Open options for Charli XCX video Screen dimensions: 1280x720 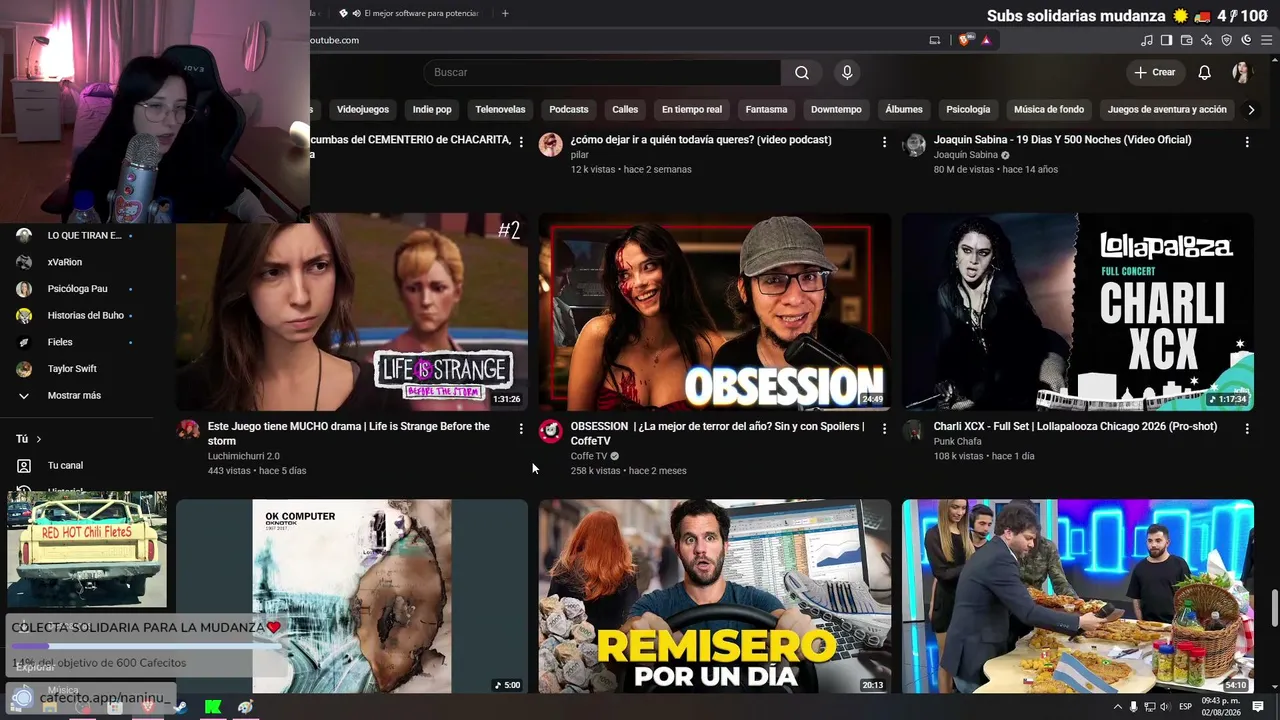coord(1247,428)
